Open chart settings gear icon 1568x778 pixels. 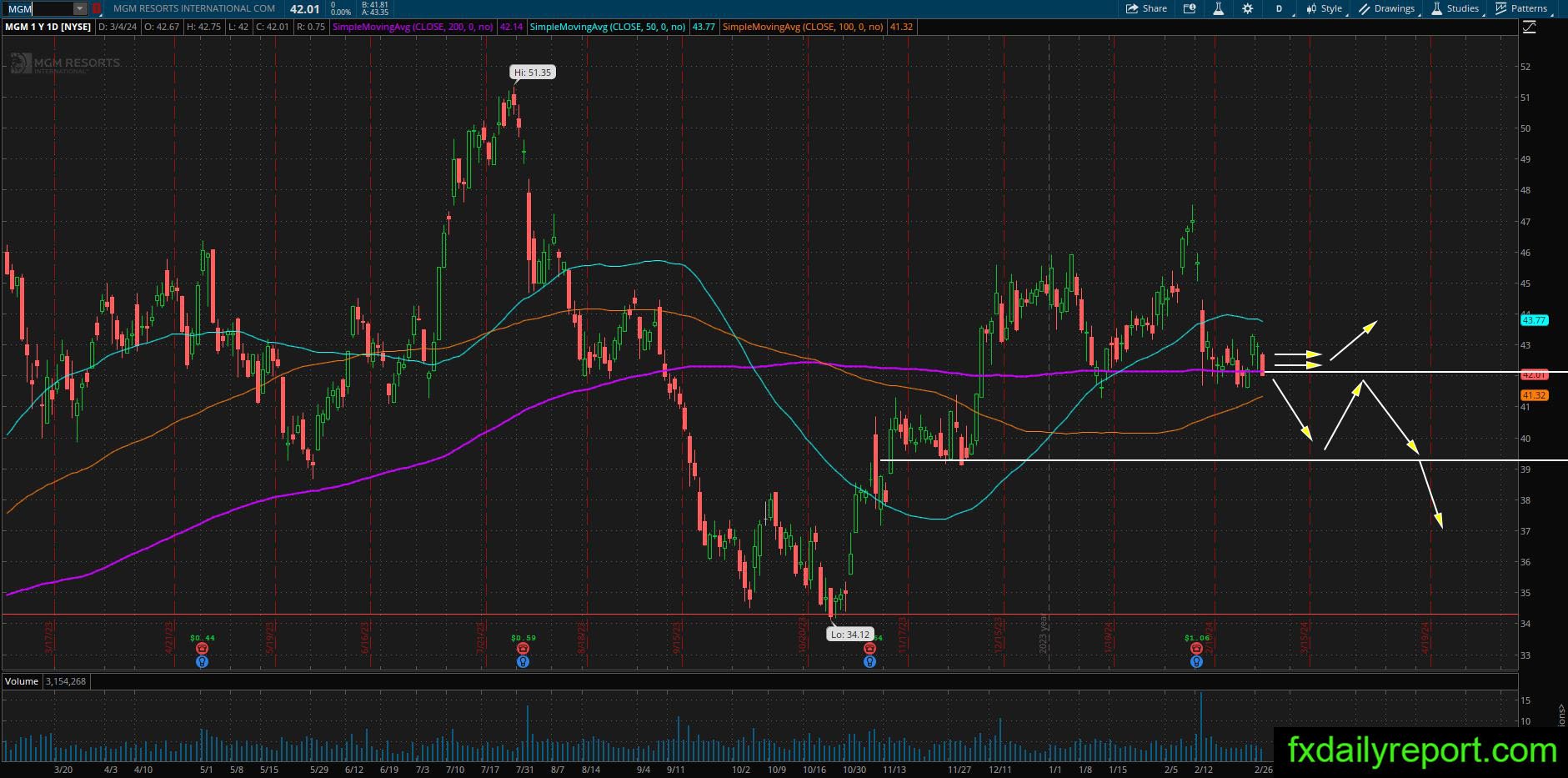tap(1247, 8)
